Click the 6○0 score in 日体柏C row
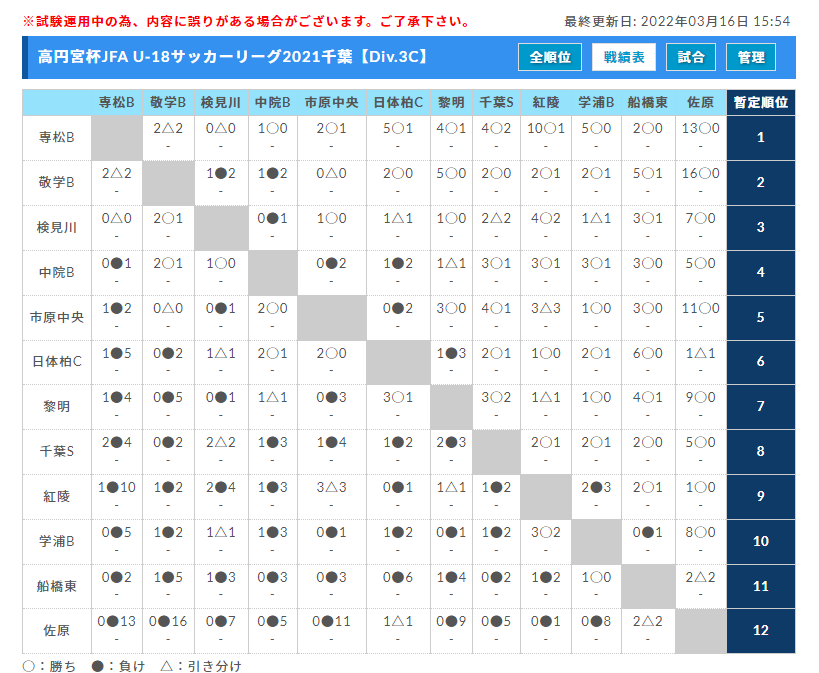Screen dimensions: 819x673 [x=648, y=353]
